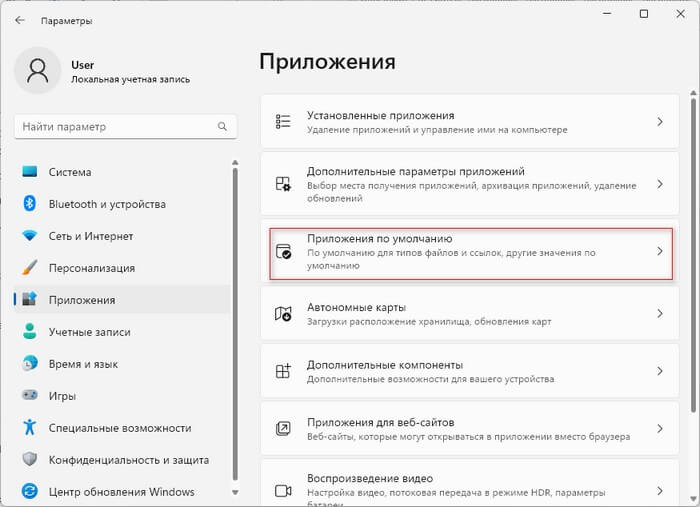The image size is (700, 507).
Task: Click chevron beside Автономные карты
Action: (x=660, y=314)
